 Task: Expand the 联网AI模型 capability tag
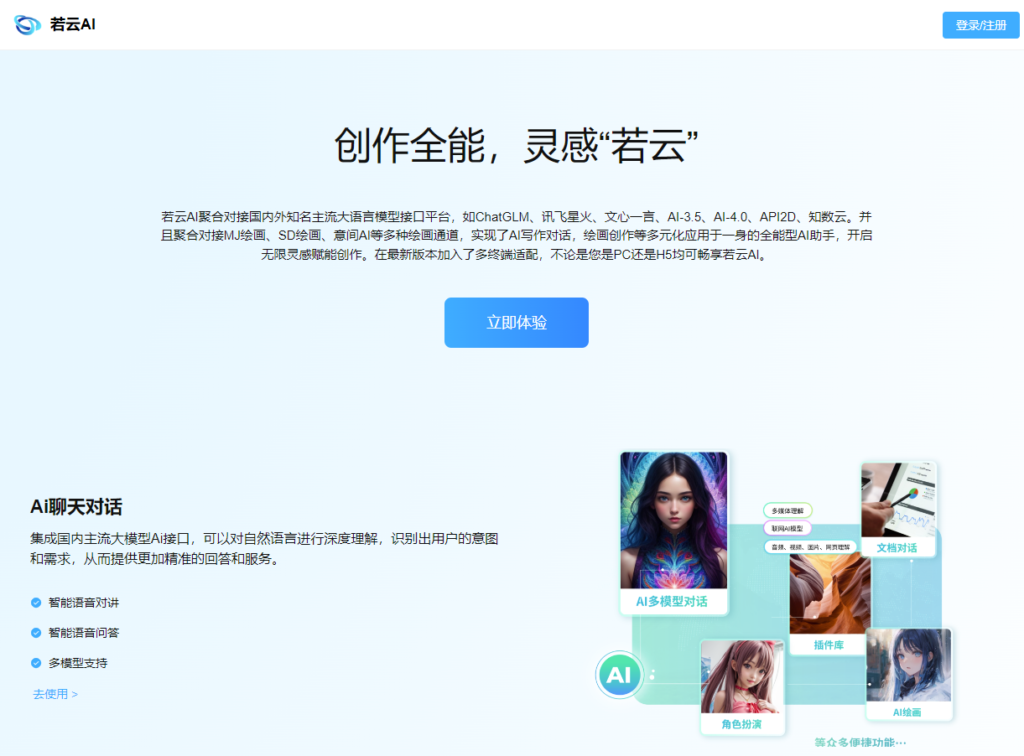tap(790, 528)
